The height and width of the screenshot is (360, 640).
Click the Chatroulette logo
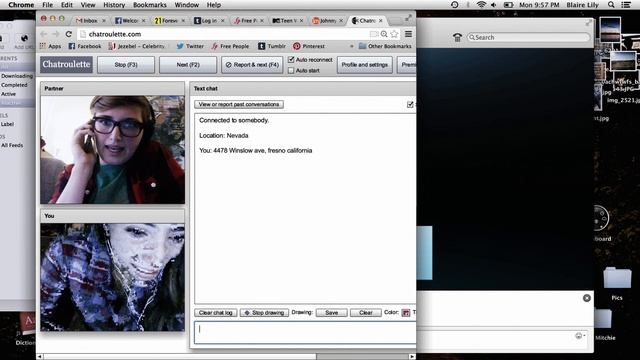(x=66, y=64)
